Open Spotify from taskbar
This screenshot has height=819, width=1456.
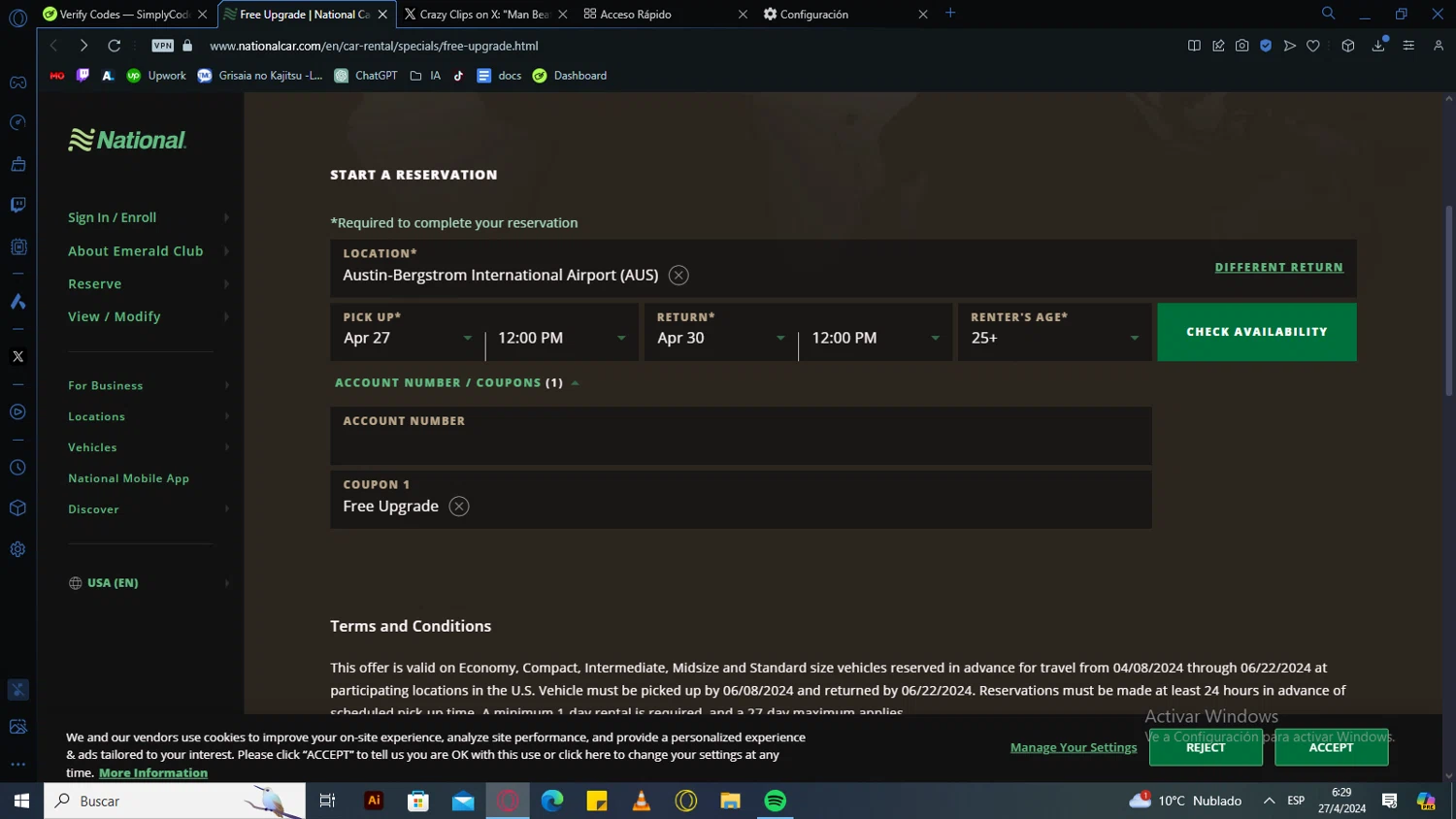coord(775,801)
